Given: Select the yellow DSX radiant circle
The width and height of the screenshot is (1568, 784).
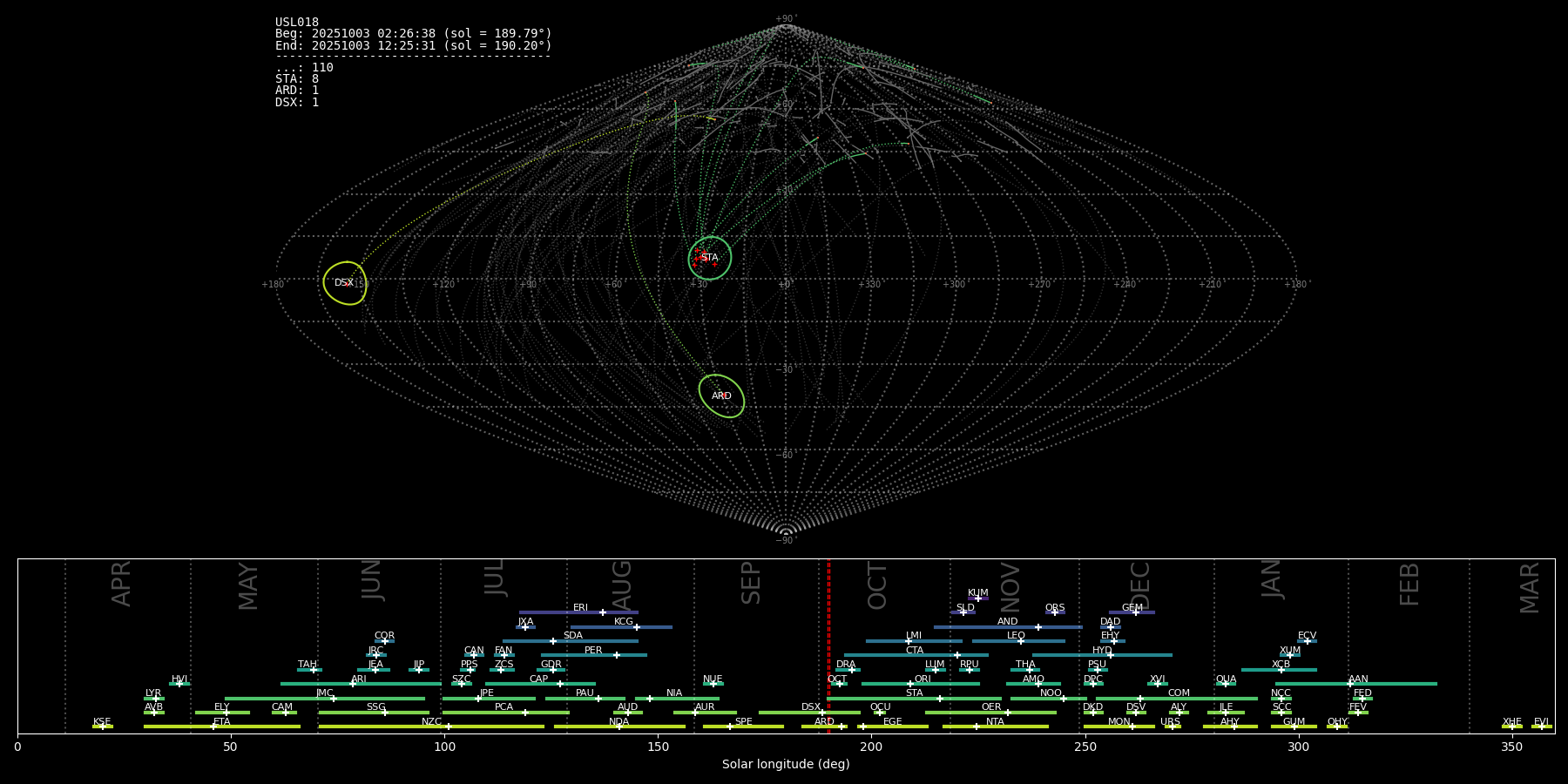Looking at the screenshot, I should pos(345,283).
